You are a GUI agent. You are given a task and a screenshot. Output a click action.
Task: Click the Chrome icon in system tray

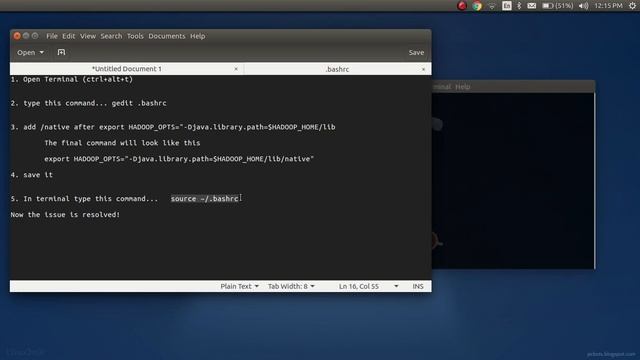pos(477,6)
